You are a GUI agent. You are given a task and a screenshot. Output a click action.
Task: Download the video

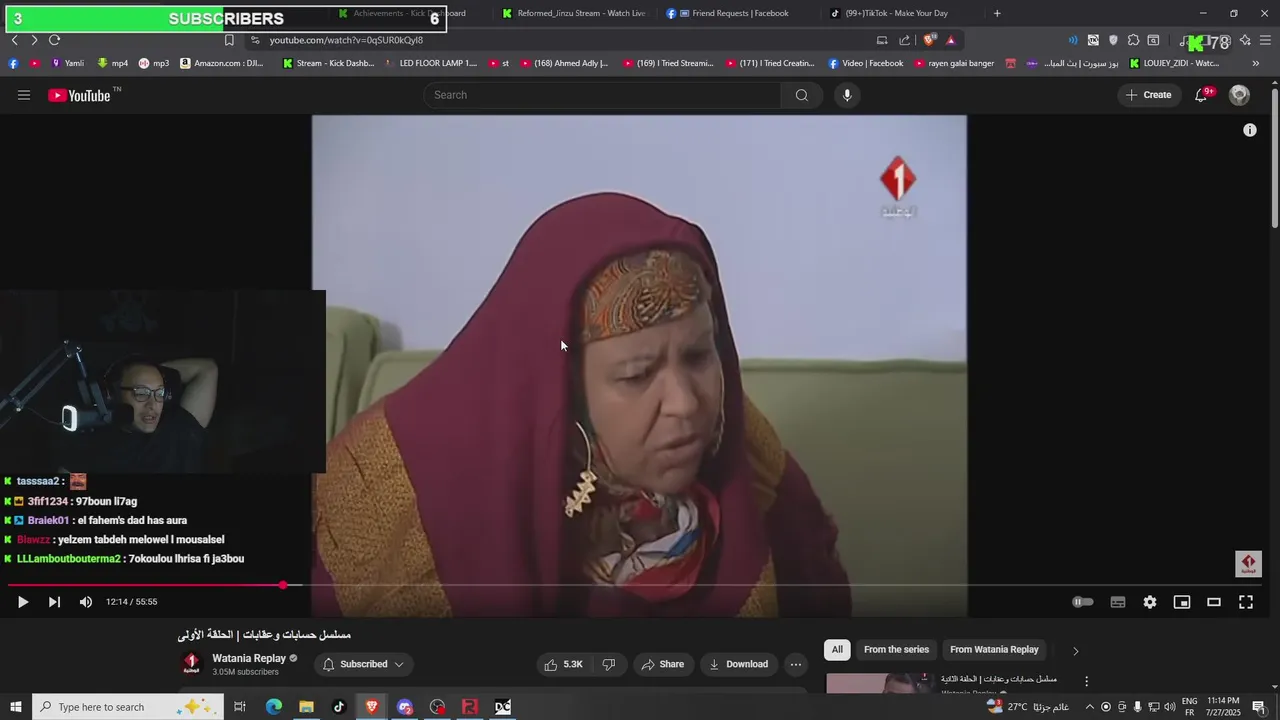[738, 664]
